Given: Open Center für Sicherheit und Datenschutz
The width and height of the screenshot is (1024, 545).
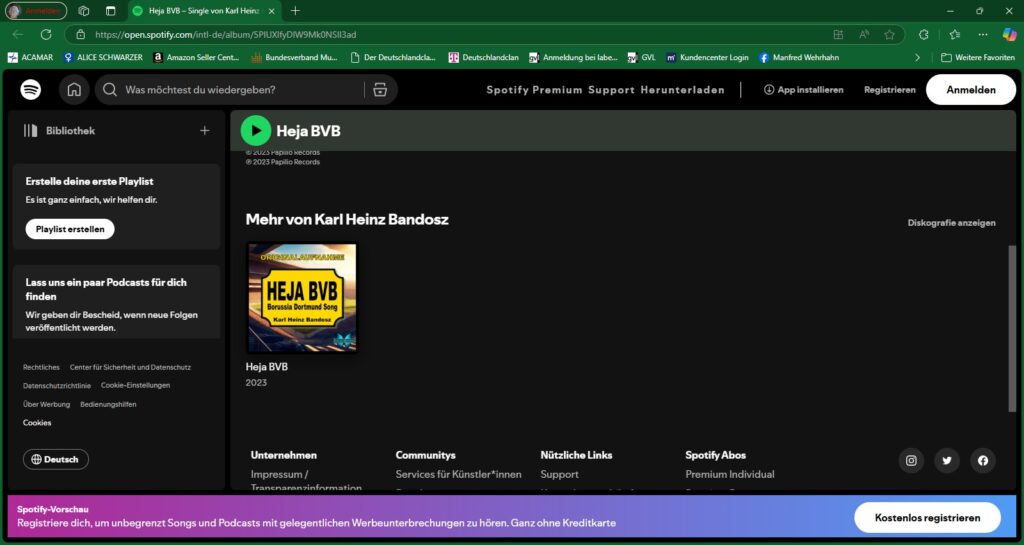Looking at the screenshot, I should tap(131, 367).
